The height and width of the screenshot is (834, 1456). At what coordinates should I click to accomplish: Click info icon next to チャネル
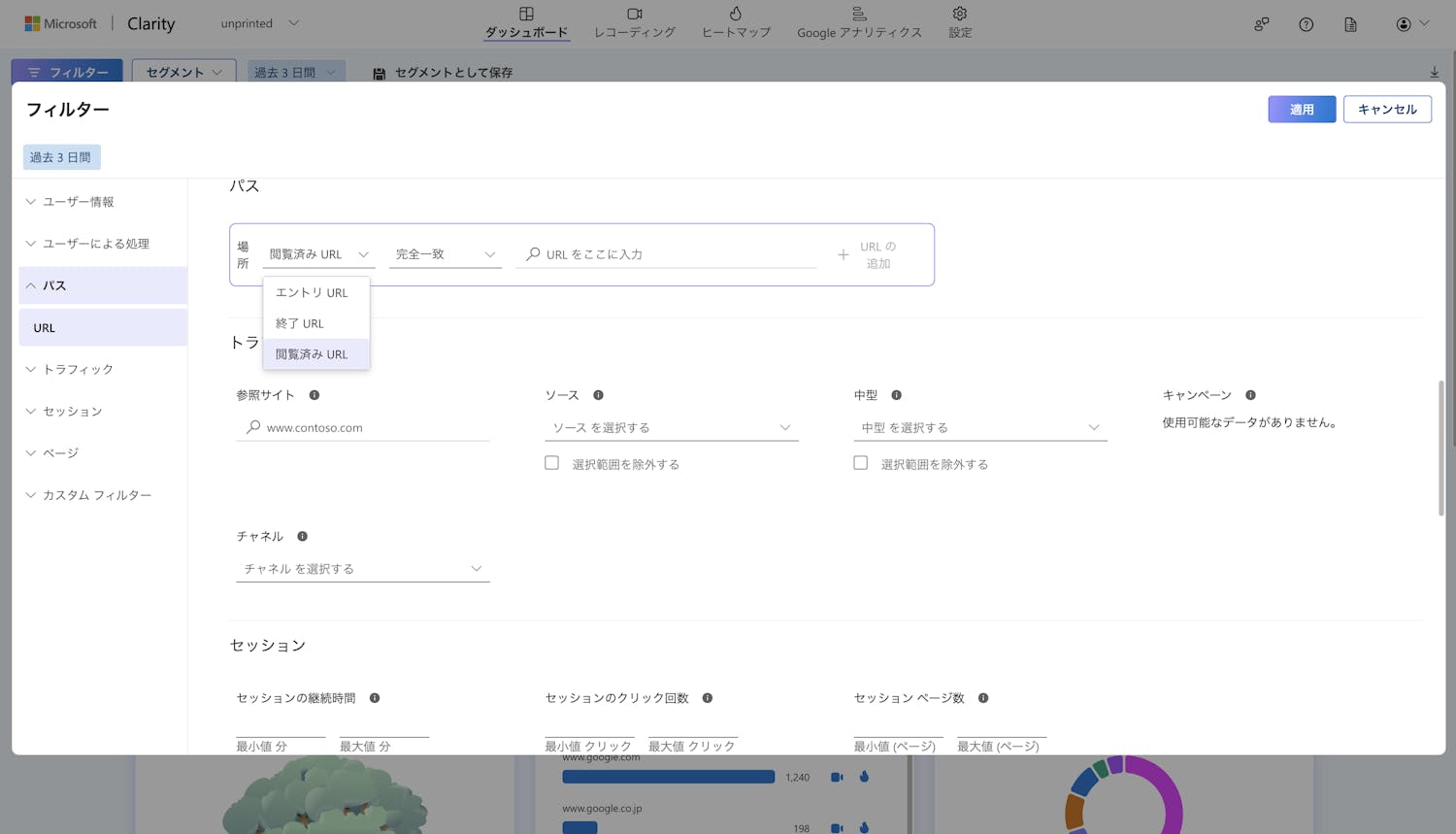click(x=303, y=536)
